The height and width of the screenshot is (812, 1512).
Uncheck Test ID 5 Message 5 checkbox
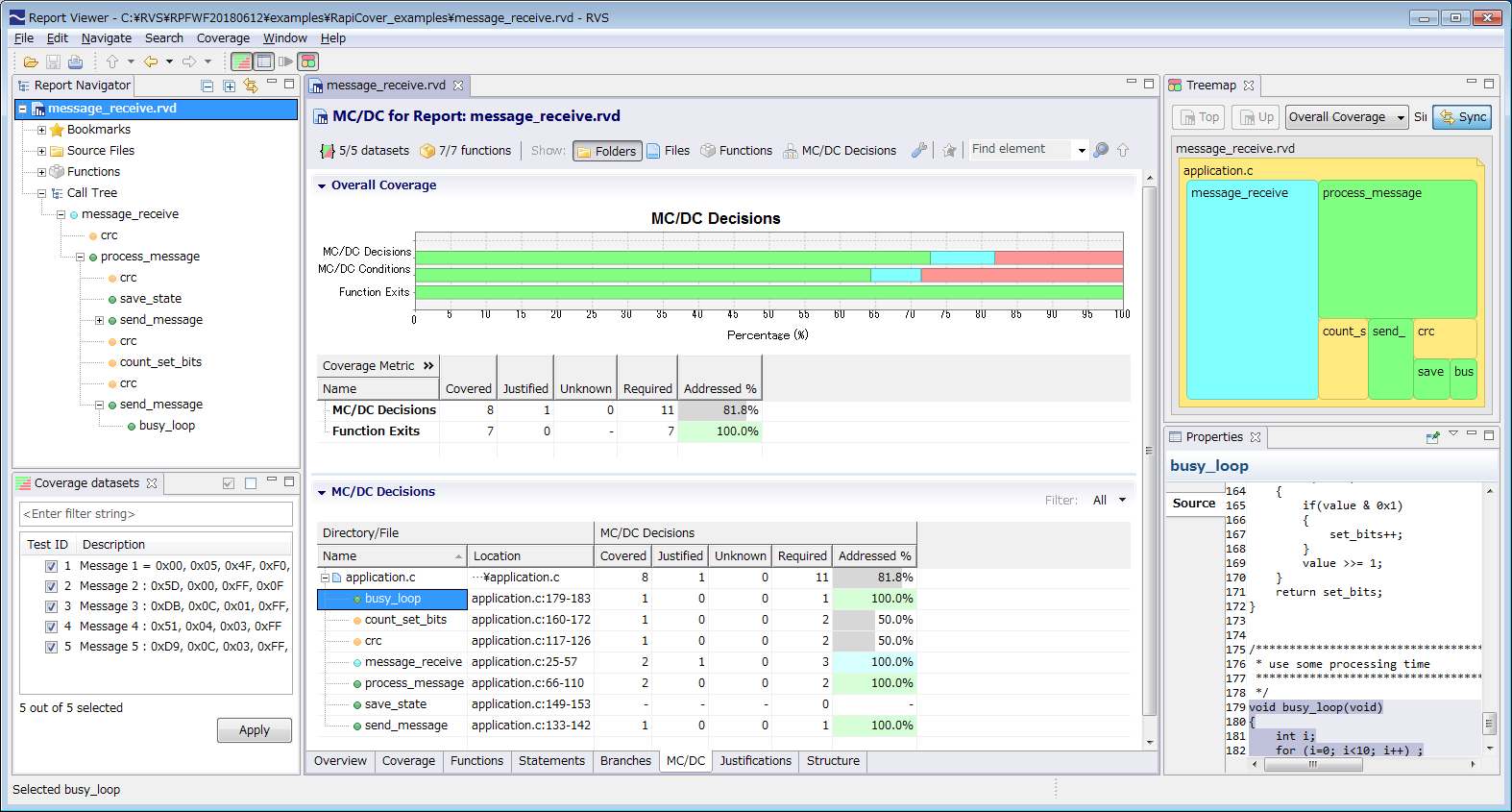pyautogui.click(x=51, y=647)
